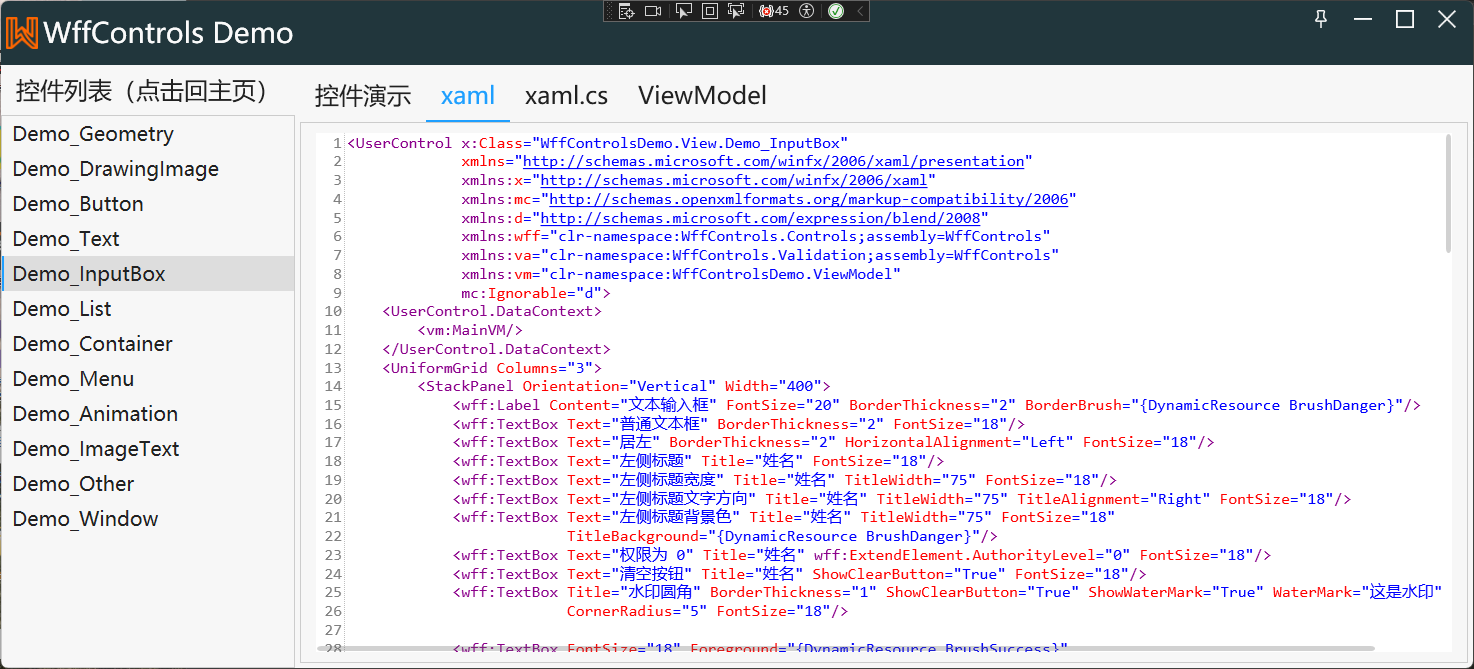Enable Track Focused Element icon
The height and width of the screenshot is (669, 1474).
click(x=737, y=11)
